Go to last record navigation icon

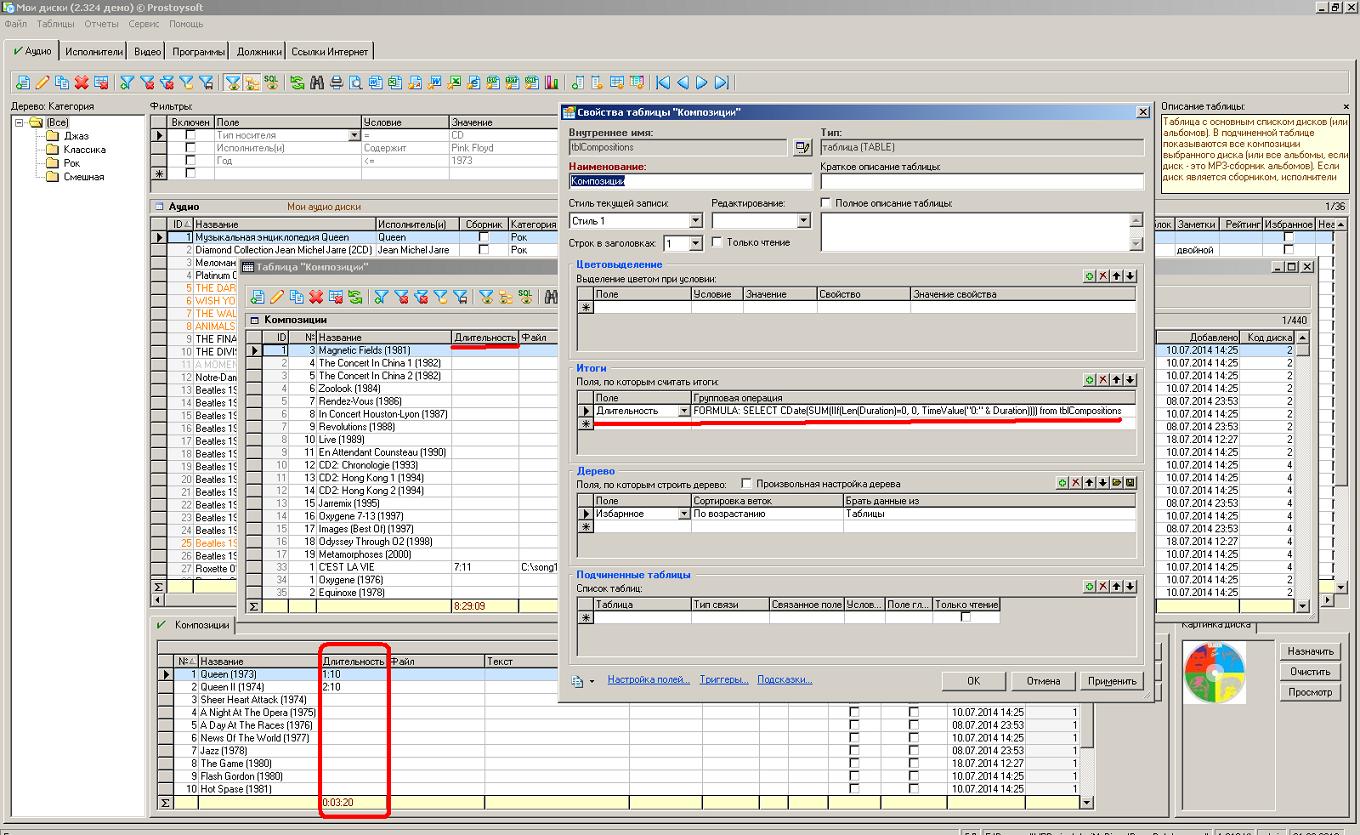721,82
